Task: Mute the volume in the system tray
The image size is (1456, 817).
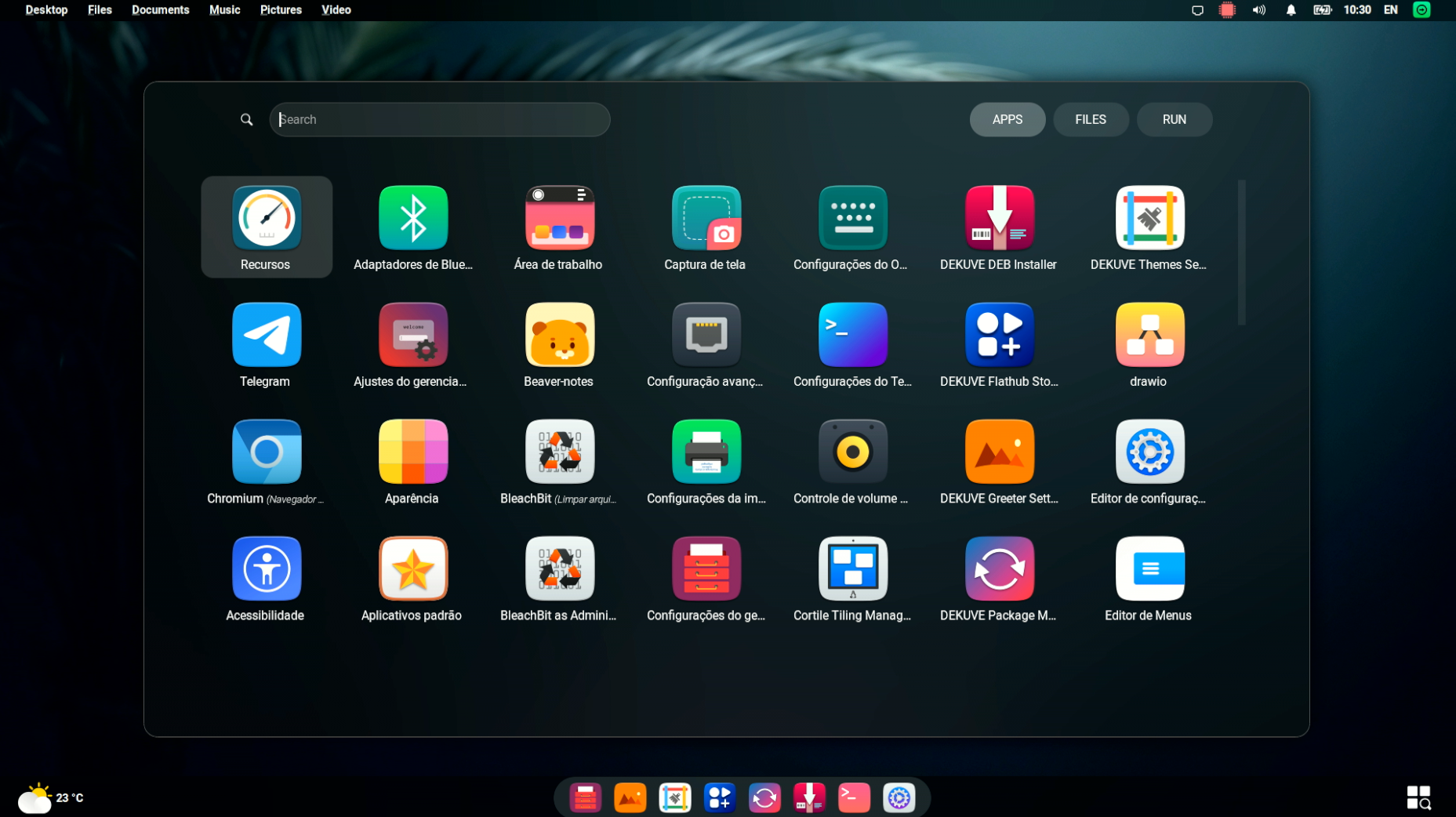Action: [1259, 10]
